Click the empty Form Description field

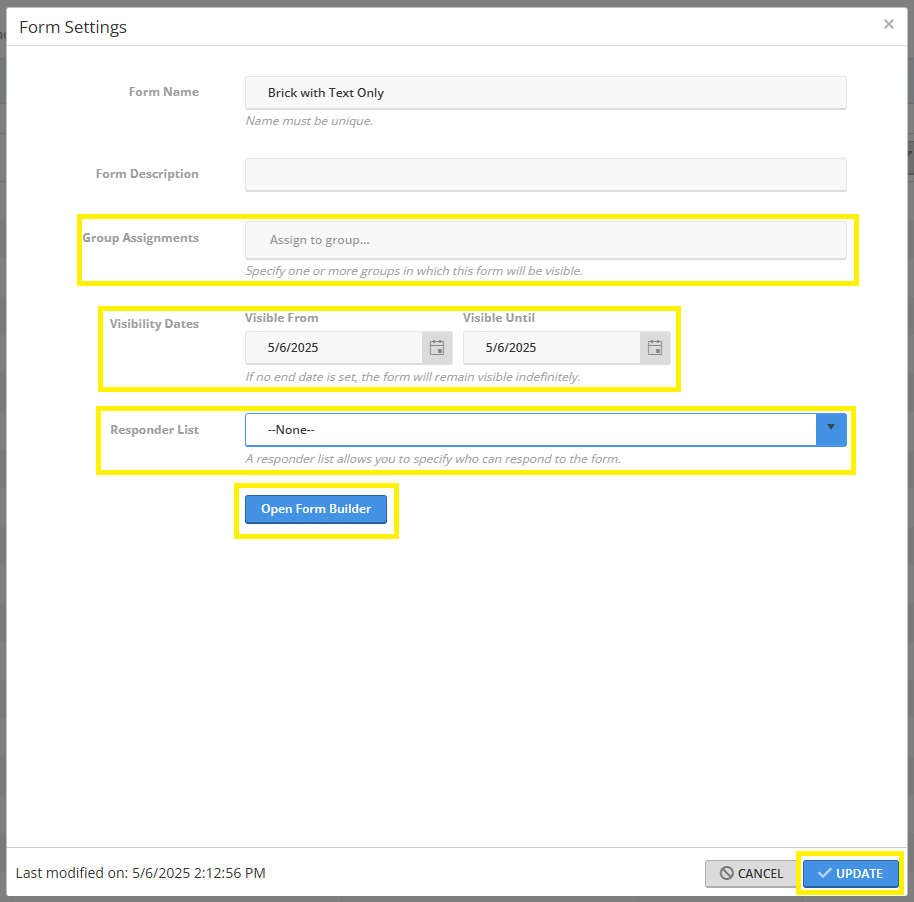click(546, 174)
